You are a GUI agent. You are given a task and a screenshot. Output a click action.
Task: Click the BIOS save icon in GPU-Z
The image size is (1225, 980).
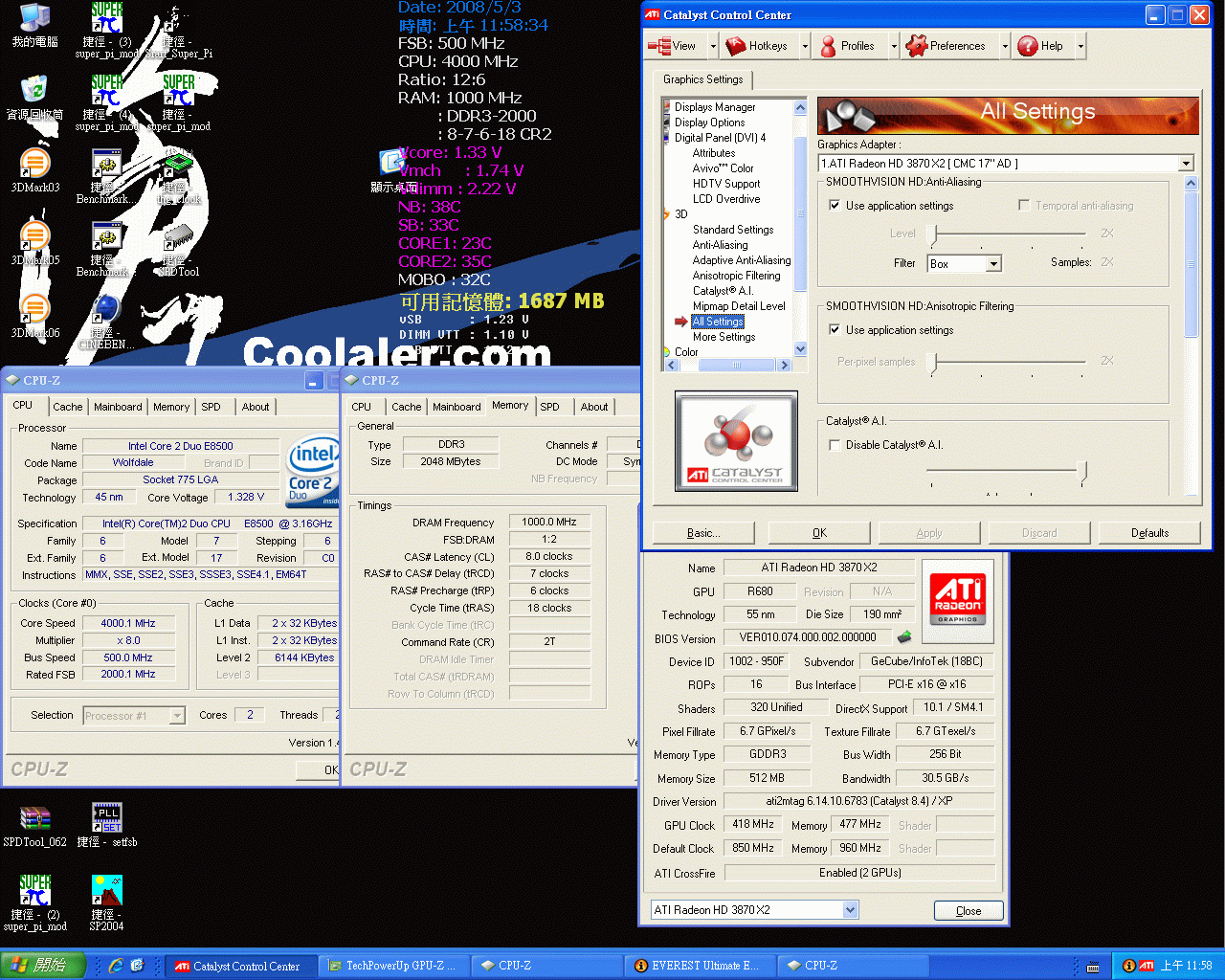click(903, 636)
